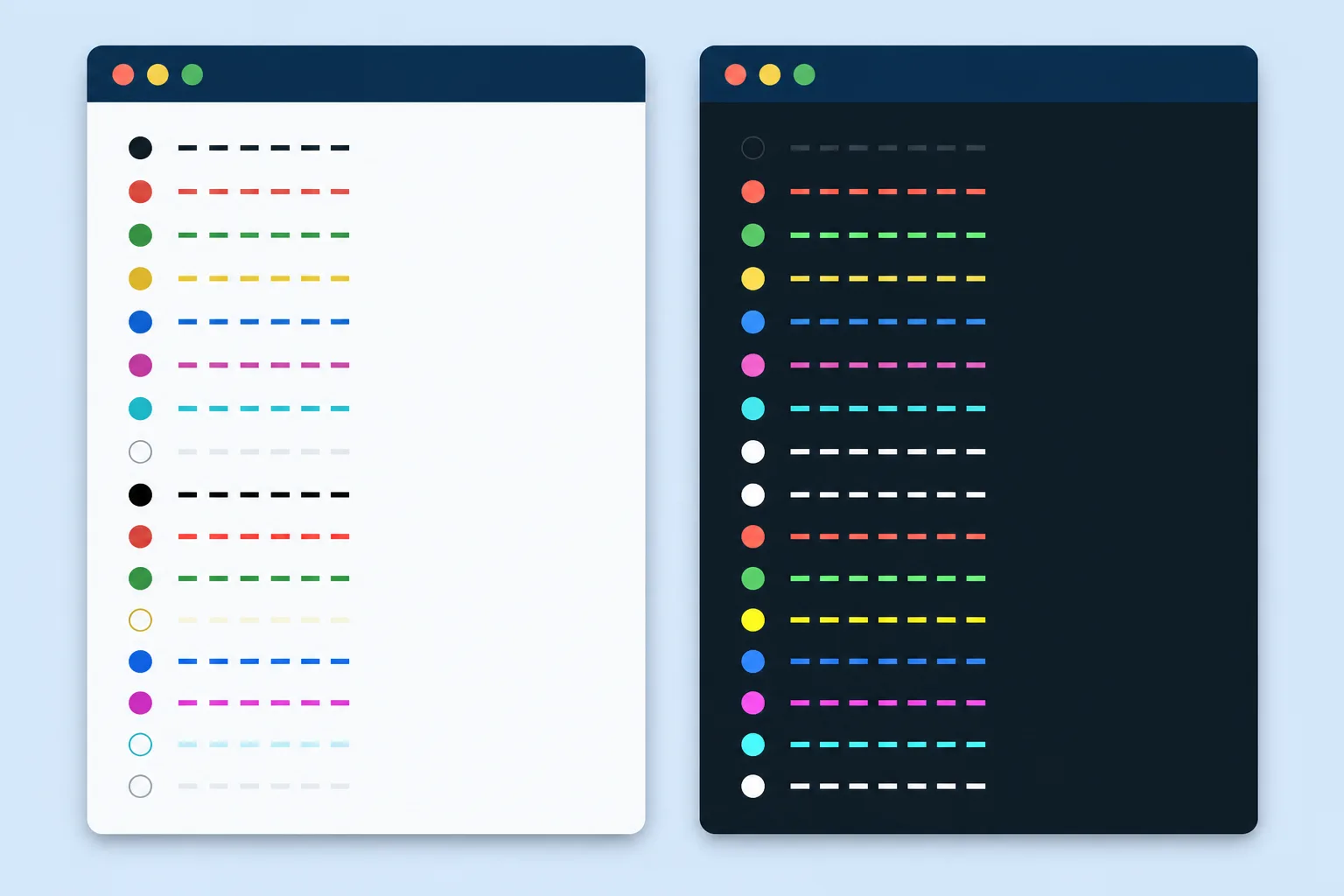The height and width of the screenshot is (896, 1344).
Task: Pick the upper hollow gray circle in light window
Action: pyautogui.click(x=140, y=451)
